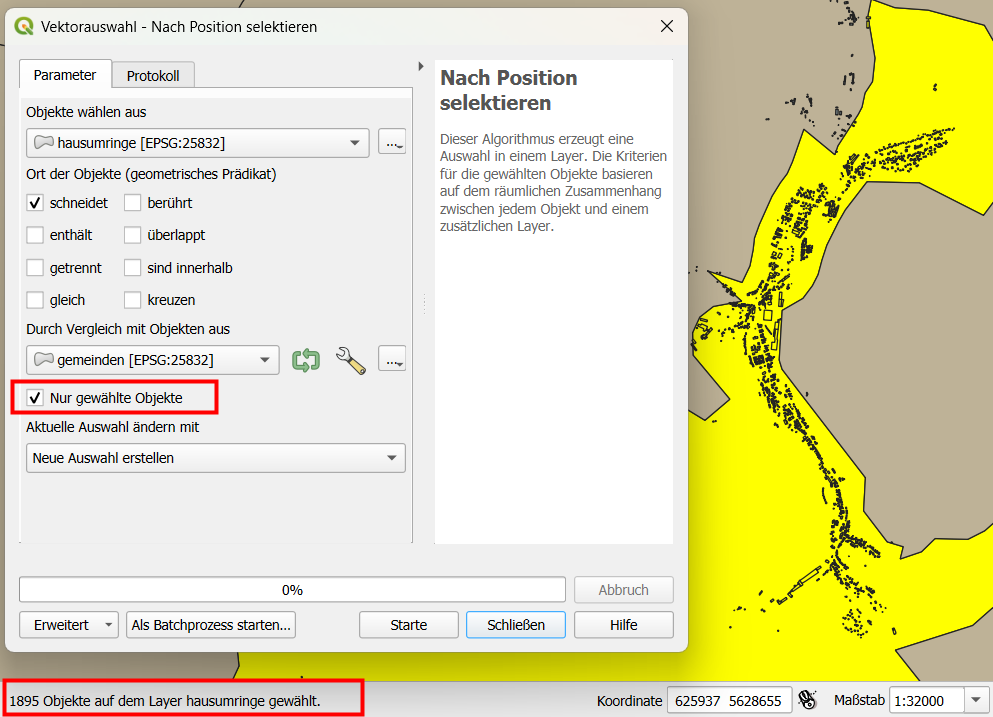Enable the getrennt predicate checkbox
This screenshot has height=717, width=993.
click(35, 268)
